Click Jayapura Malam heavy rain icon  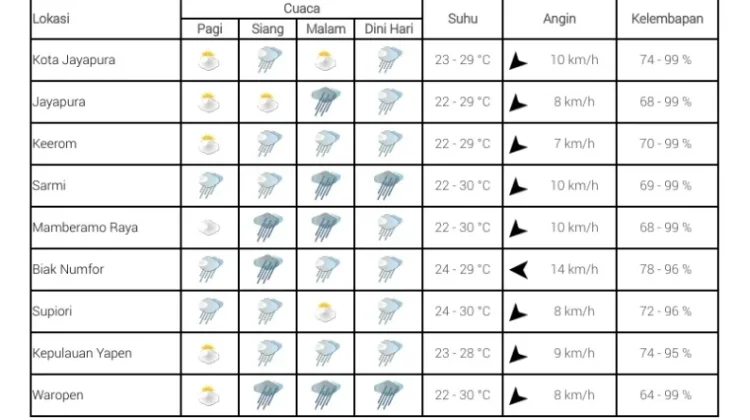(x=325, y=102)
